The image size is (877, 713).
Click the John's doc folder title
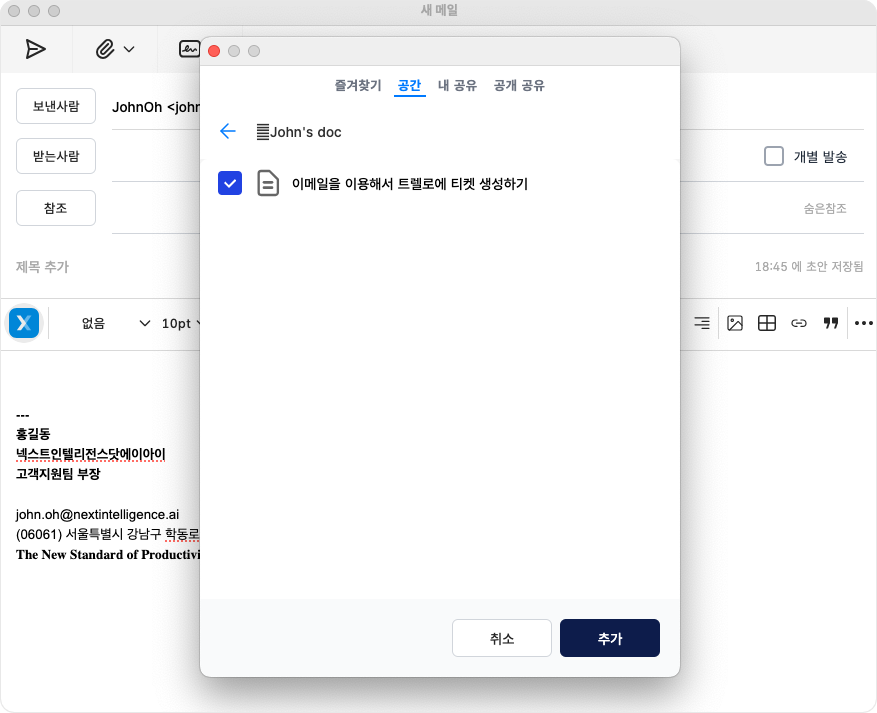pos(305,132)
